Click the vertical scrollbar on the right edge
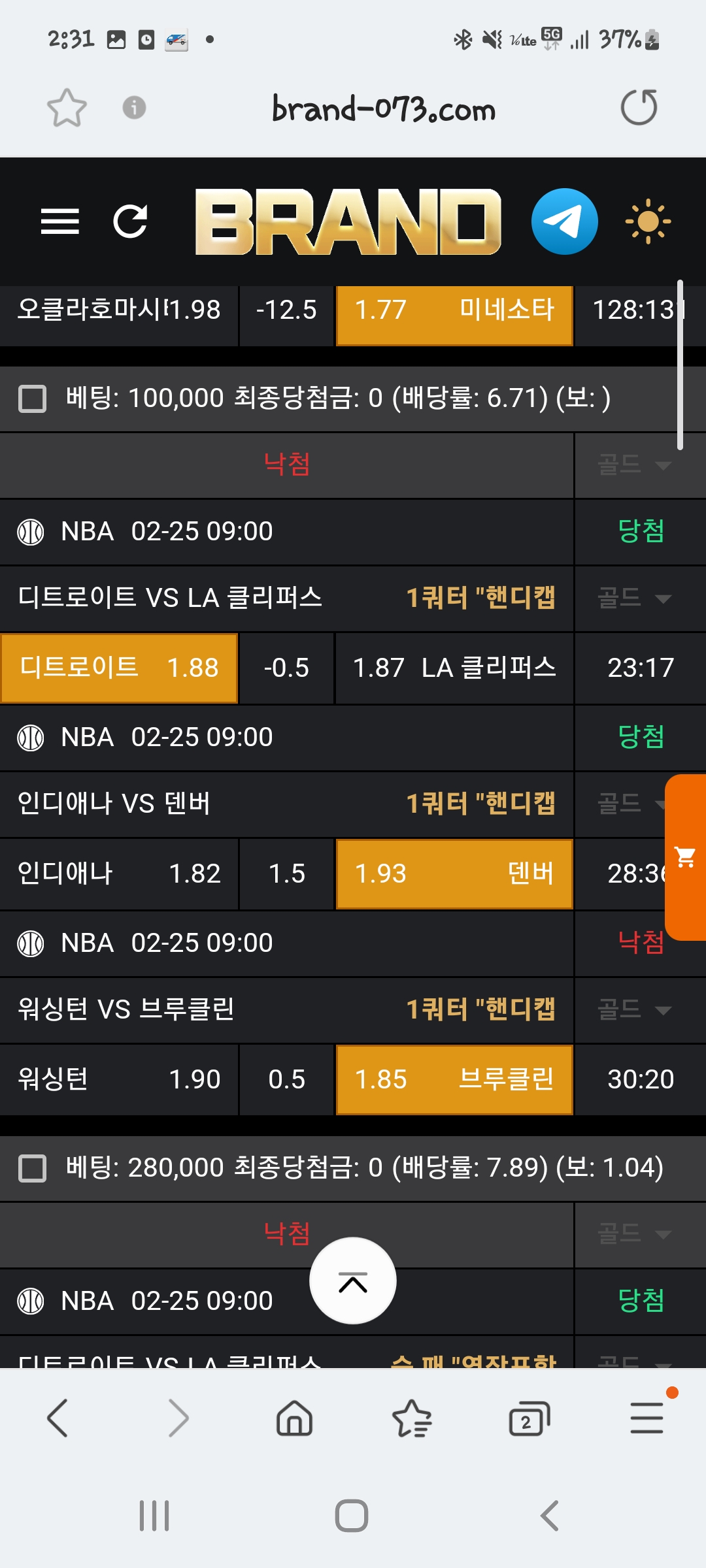Screen dimensions: 706x1568 (680, 366)
